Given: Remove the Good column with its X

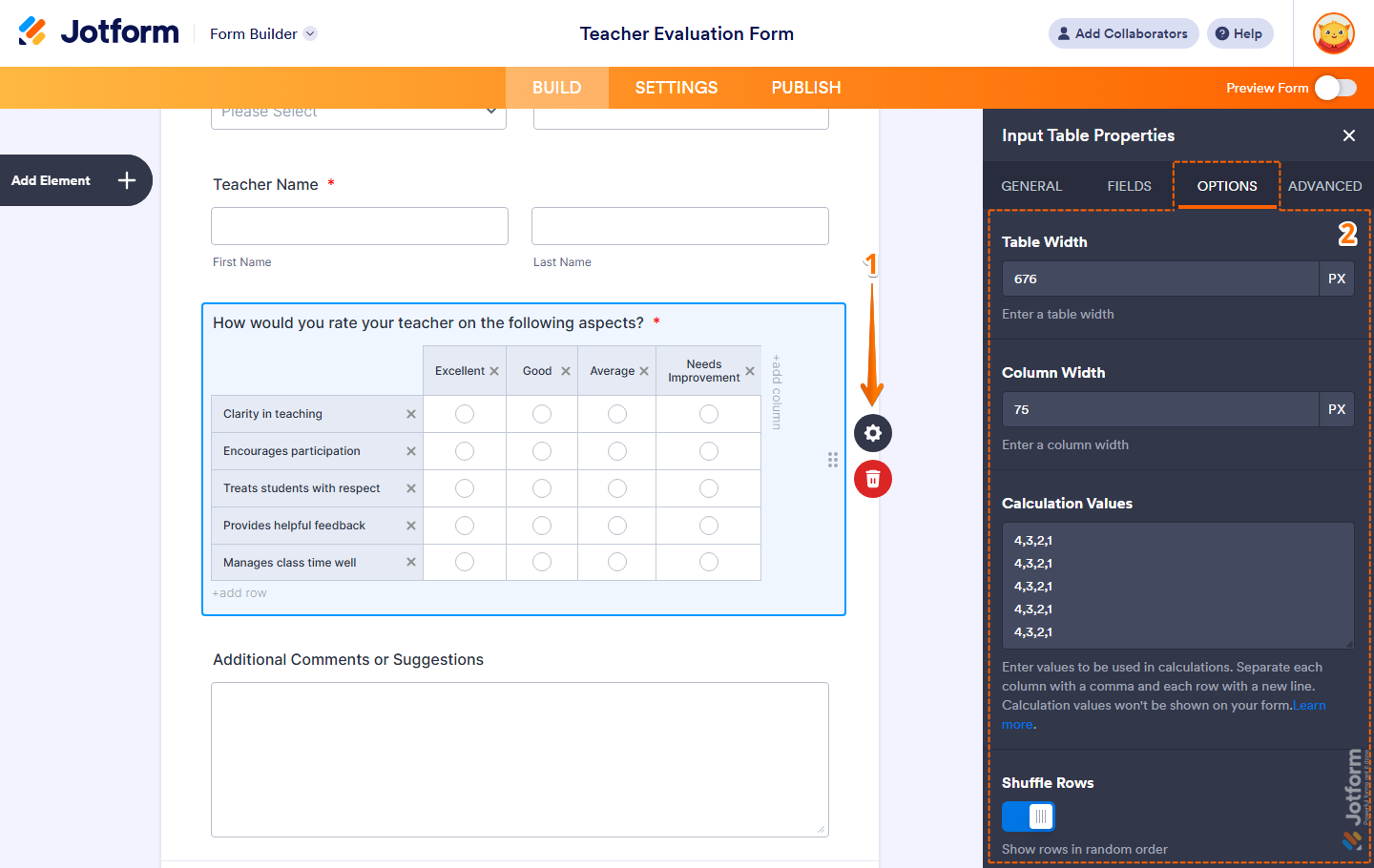Looking at the screenshot, I should coord(566,371).
